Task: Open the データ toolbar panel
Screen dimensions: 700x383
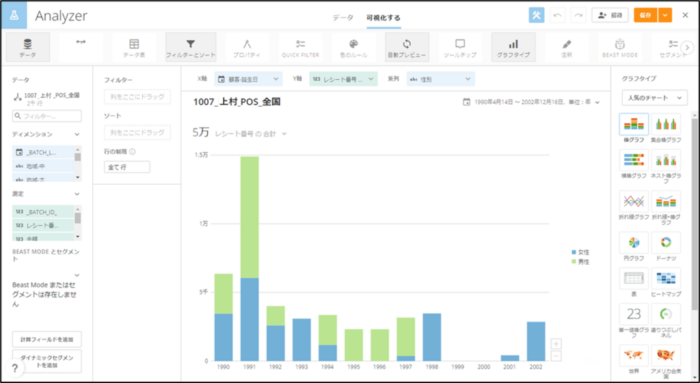Action: pyautogui.click(x=28, y=47)
